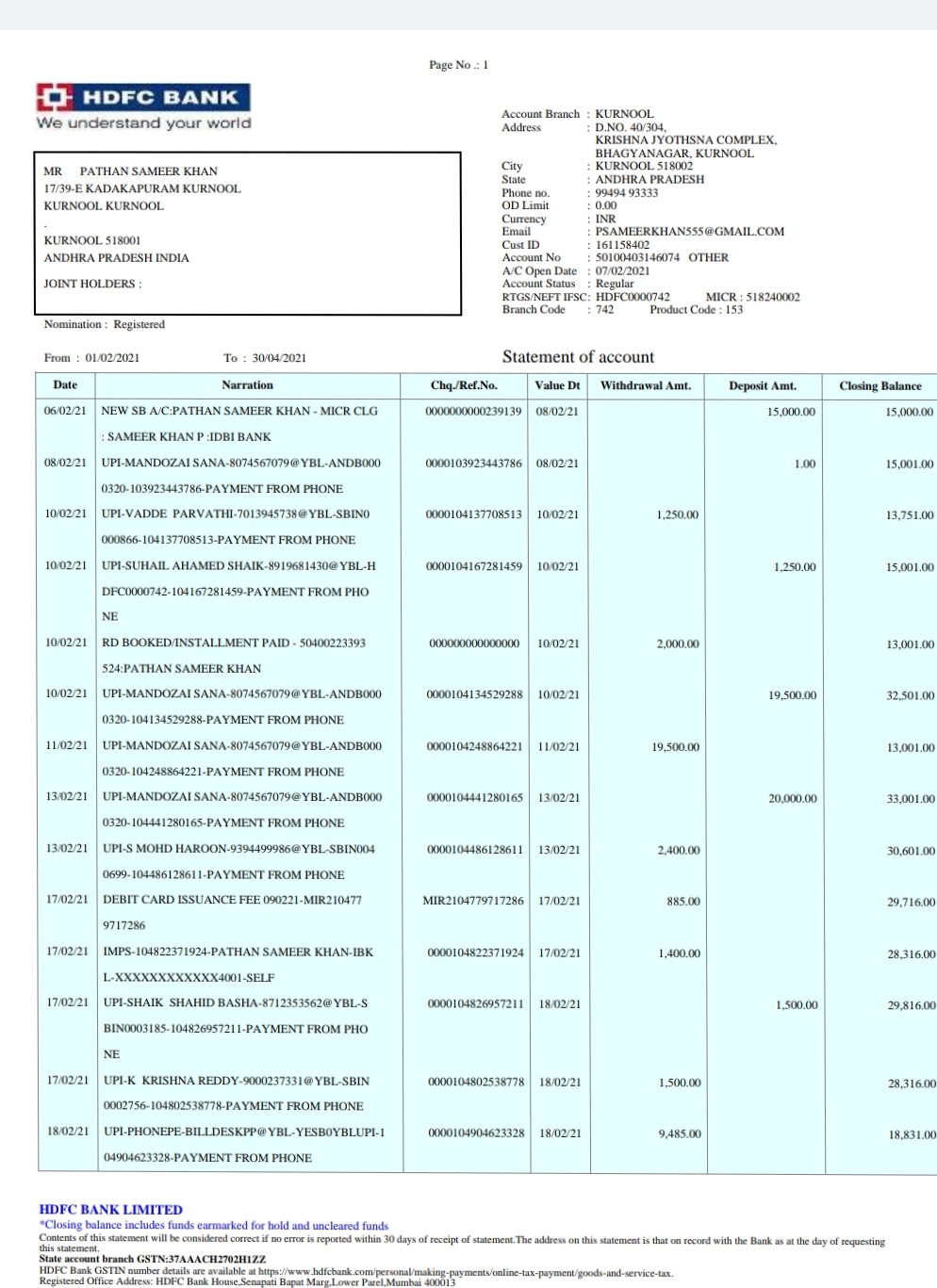Select the name PATHAN SAMEER KHAN in address box
The width and height of the screenshot is (937, 1288).
(148, 171)
